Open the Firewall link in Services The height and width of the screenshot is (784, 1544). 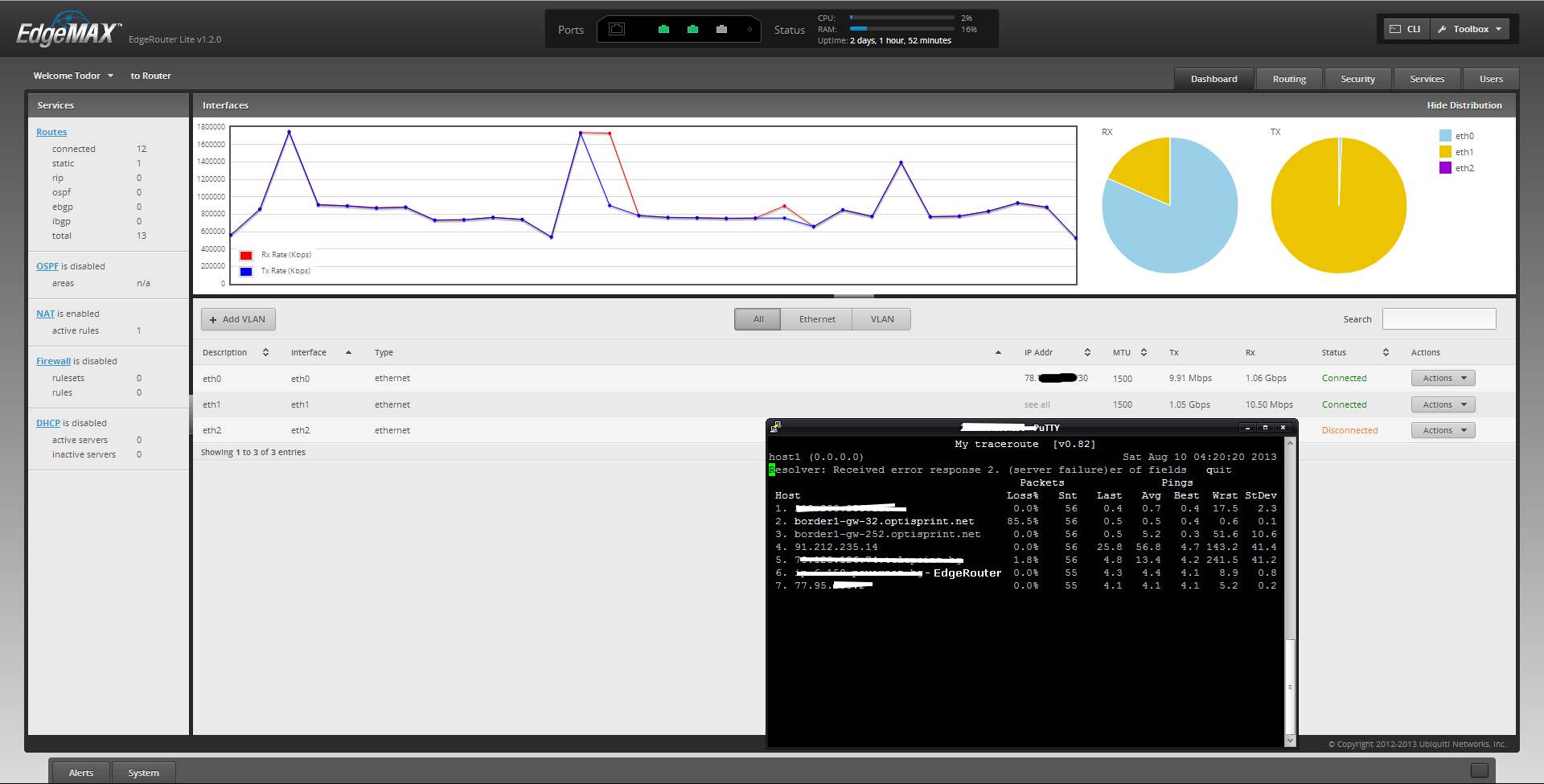tap(53, 361)
